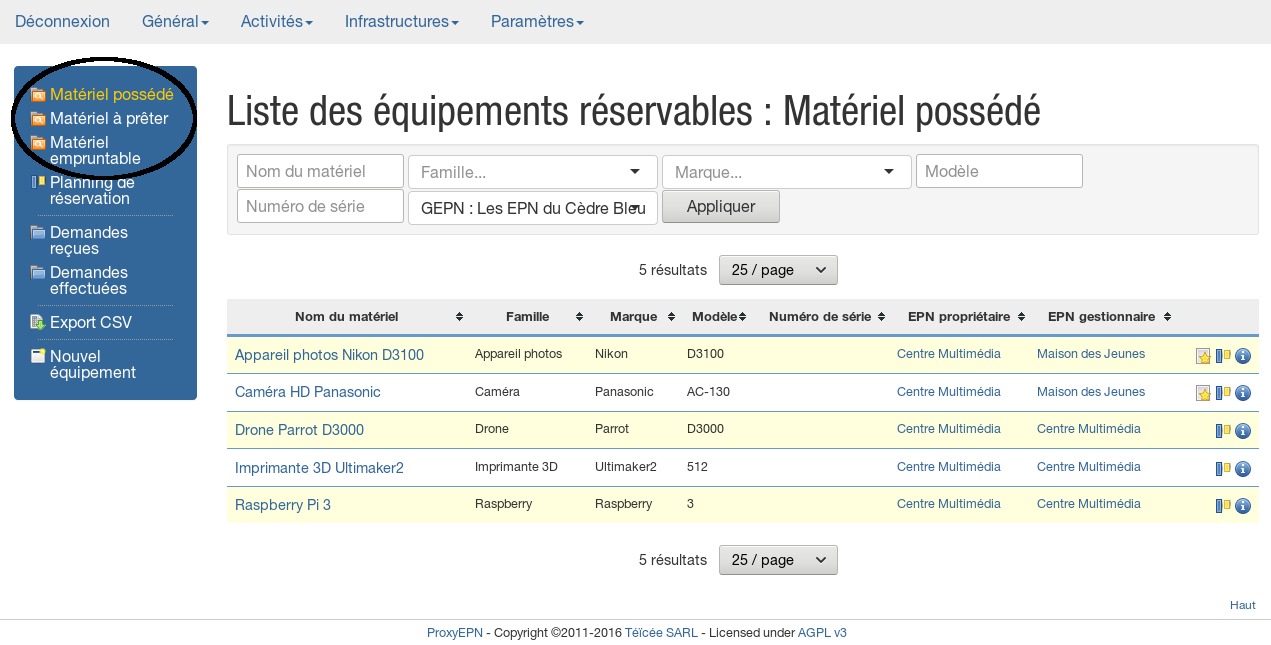Open the Matériel à prêter link
The image size is (1271, 645).
click(109, 118)
